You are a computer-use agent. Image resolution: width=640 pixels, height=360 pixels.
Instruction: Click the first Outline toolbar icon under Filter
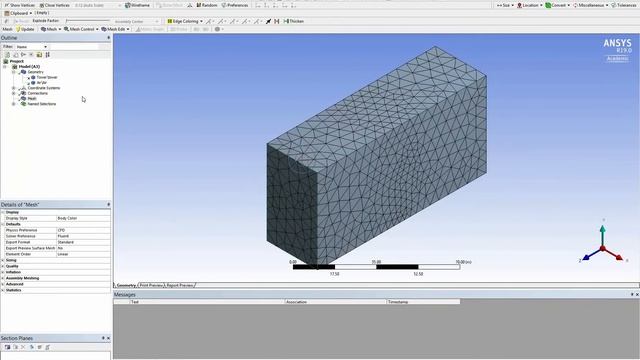7,55
